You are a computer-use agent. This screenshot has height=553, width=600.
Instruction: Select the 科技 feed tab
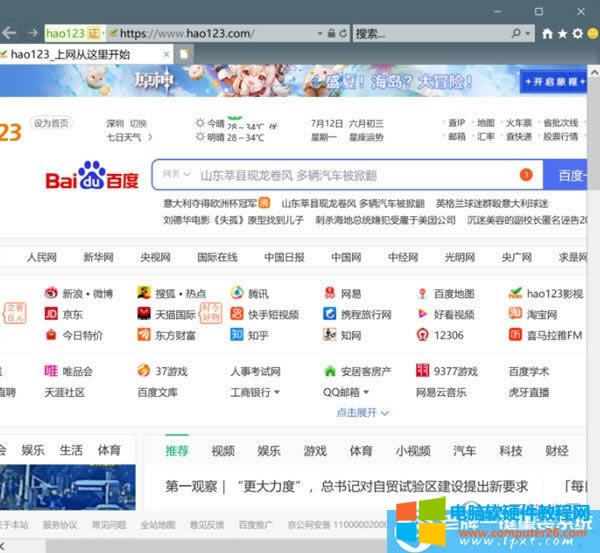[x=511, y=451]
